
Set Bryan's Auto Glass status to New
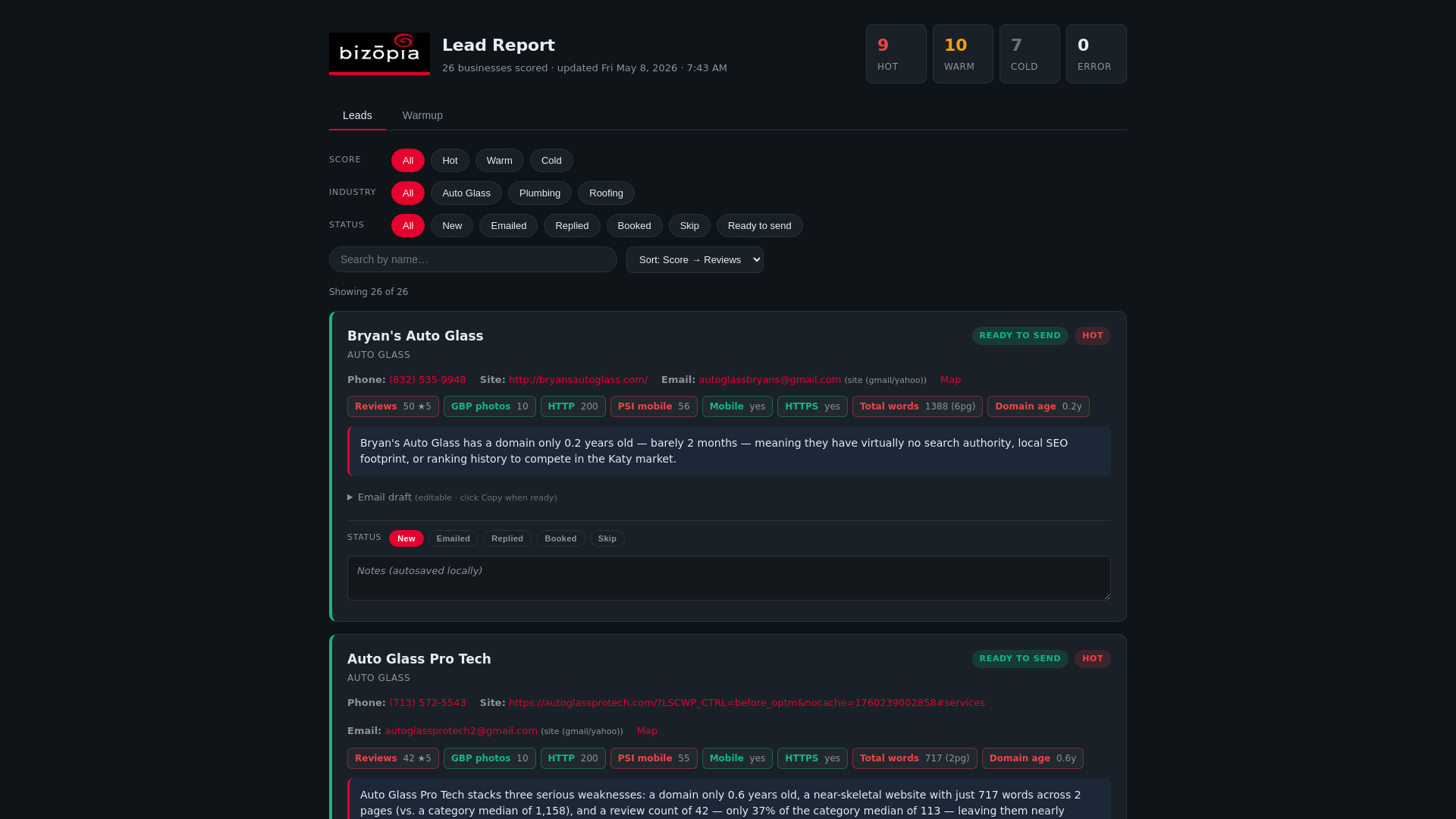(x=406, y=538)
